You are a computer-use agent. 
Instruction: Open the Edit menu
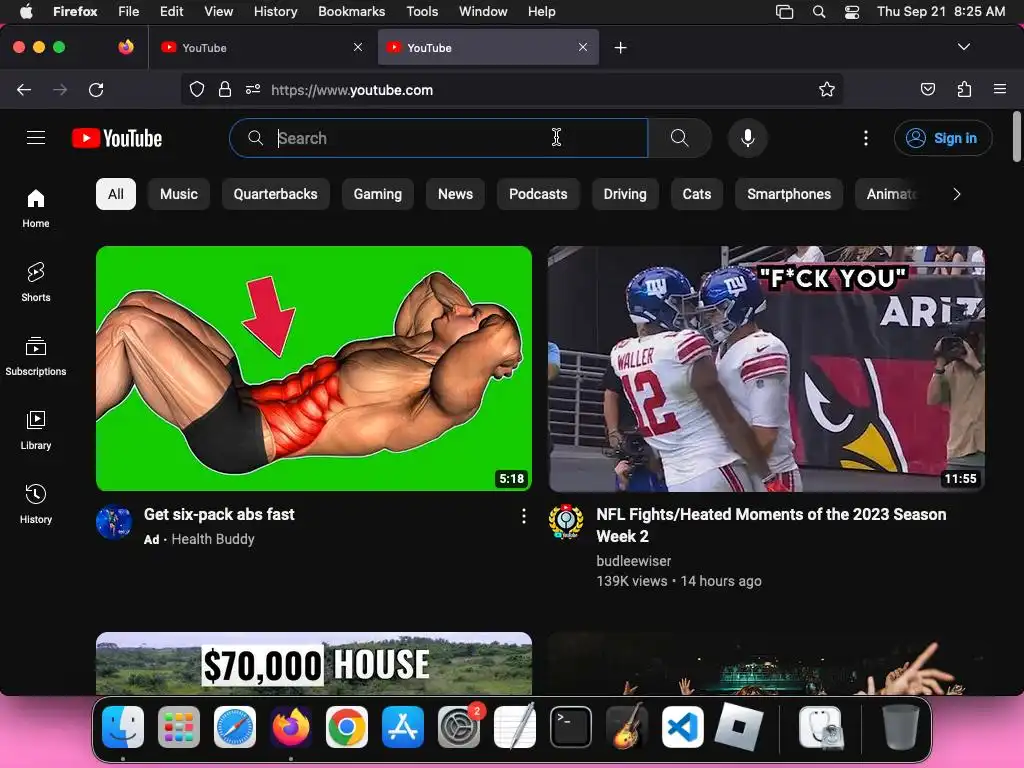[172, 12]
